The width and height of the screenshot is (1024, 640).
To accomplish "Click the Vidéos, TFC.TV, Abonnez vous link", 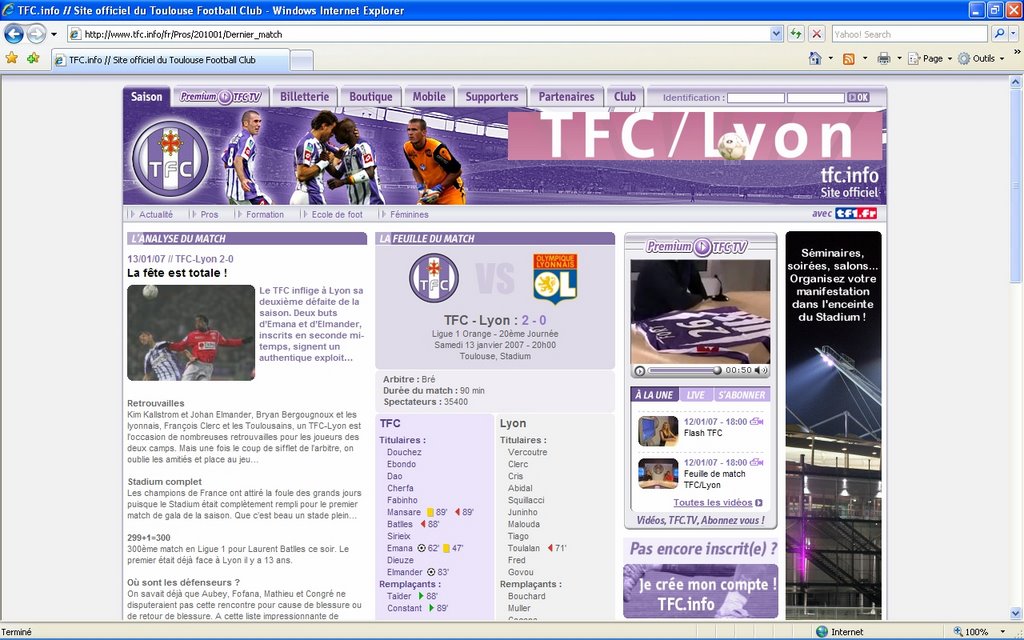I will [x=700, y=520].
